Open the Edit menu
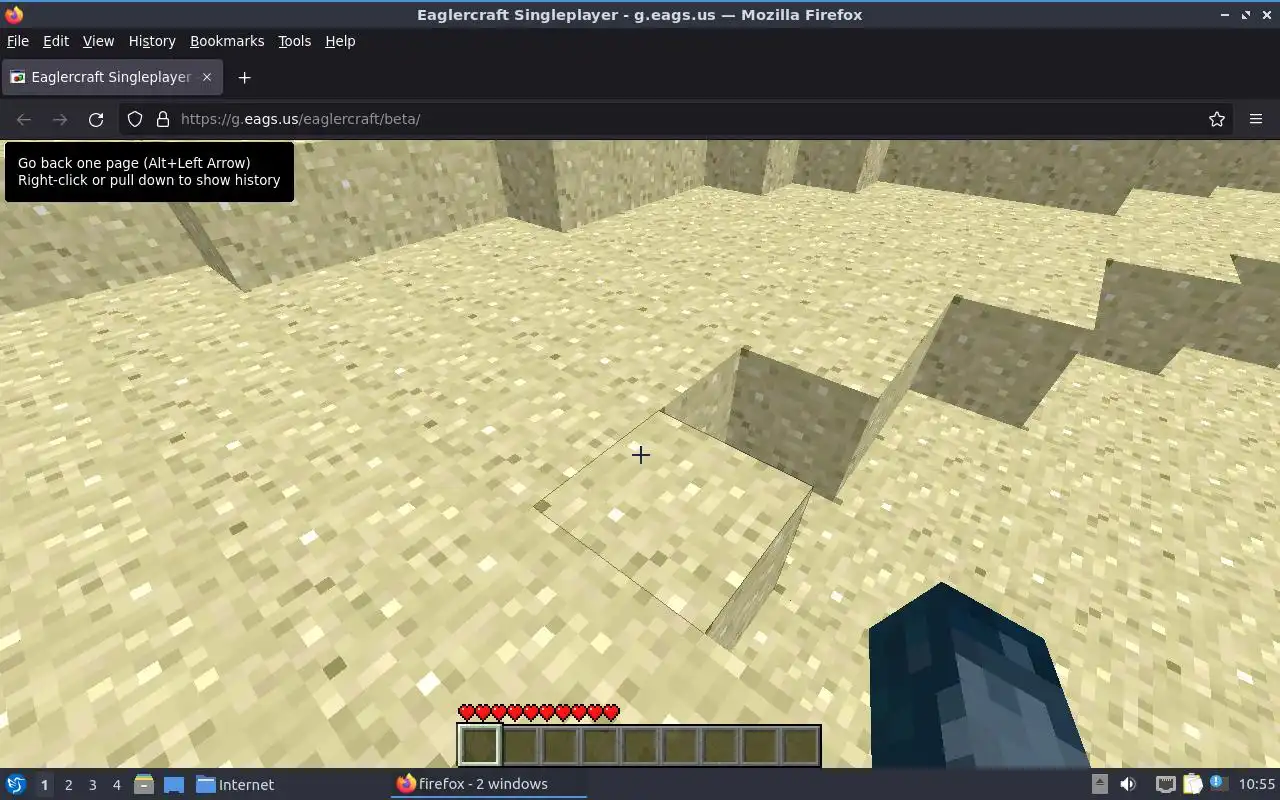This screenshot has height=800, width=1280. point(56,41)
